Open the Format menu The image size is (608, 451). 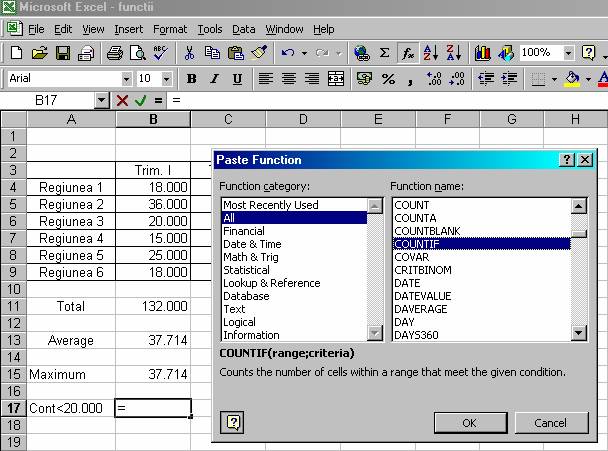coord(170,29)
